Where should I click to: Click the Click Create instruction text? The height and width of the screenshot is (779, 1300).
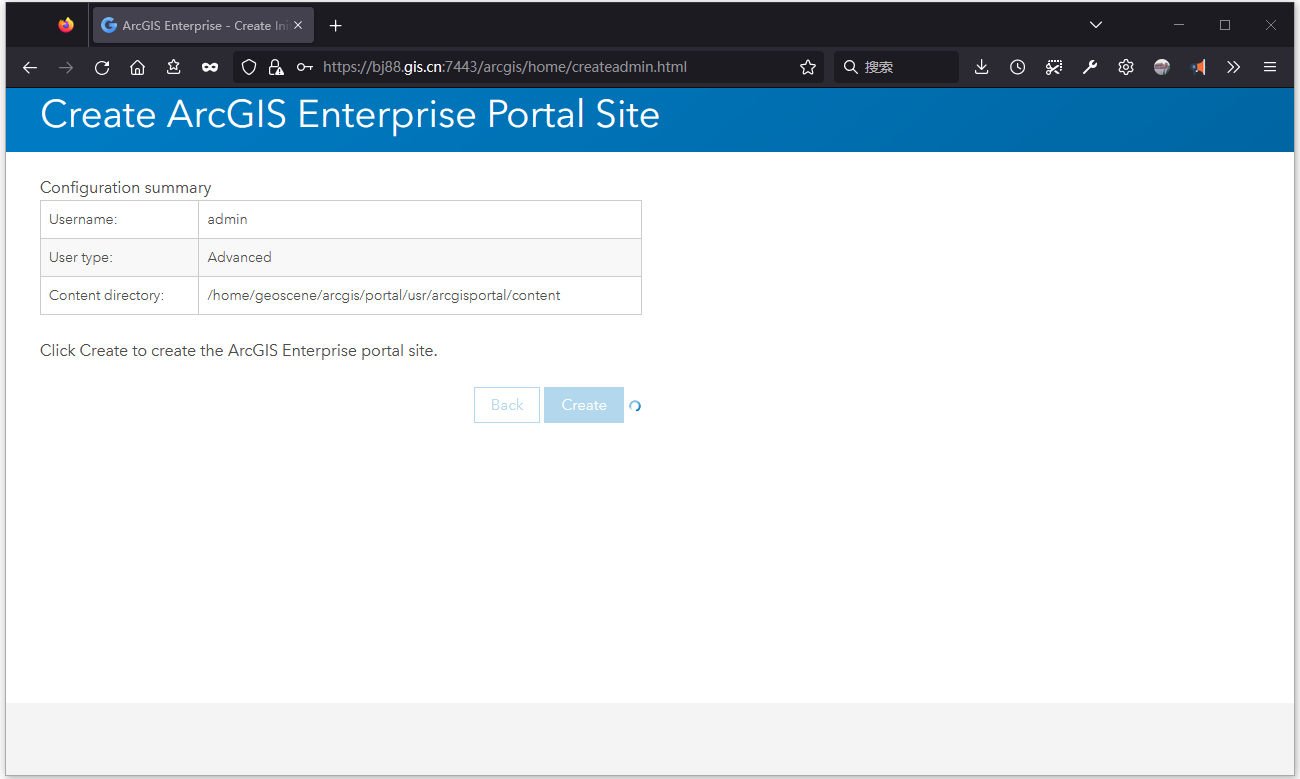click(239, 351)
